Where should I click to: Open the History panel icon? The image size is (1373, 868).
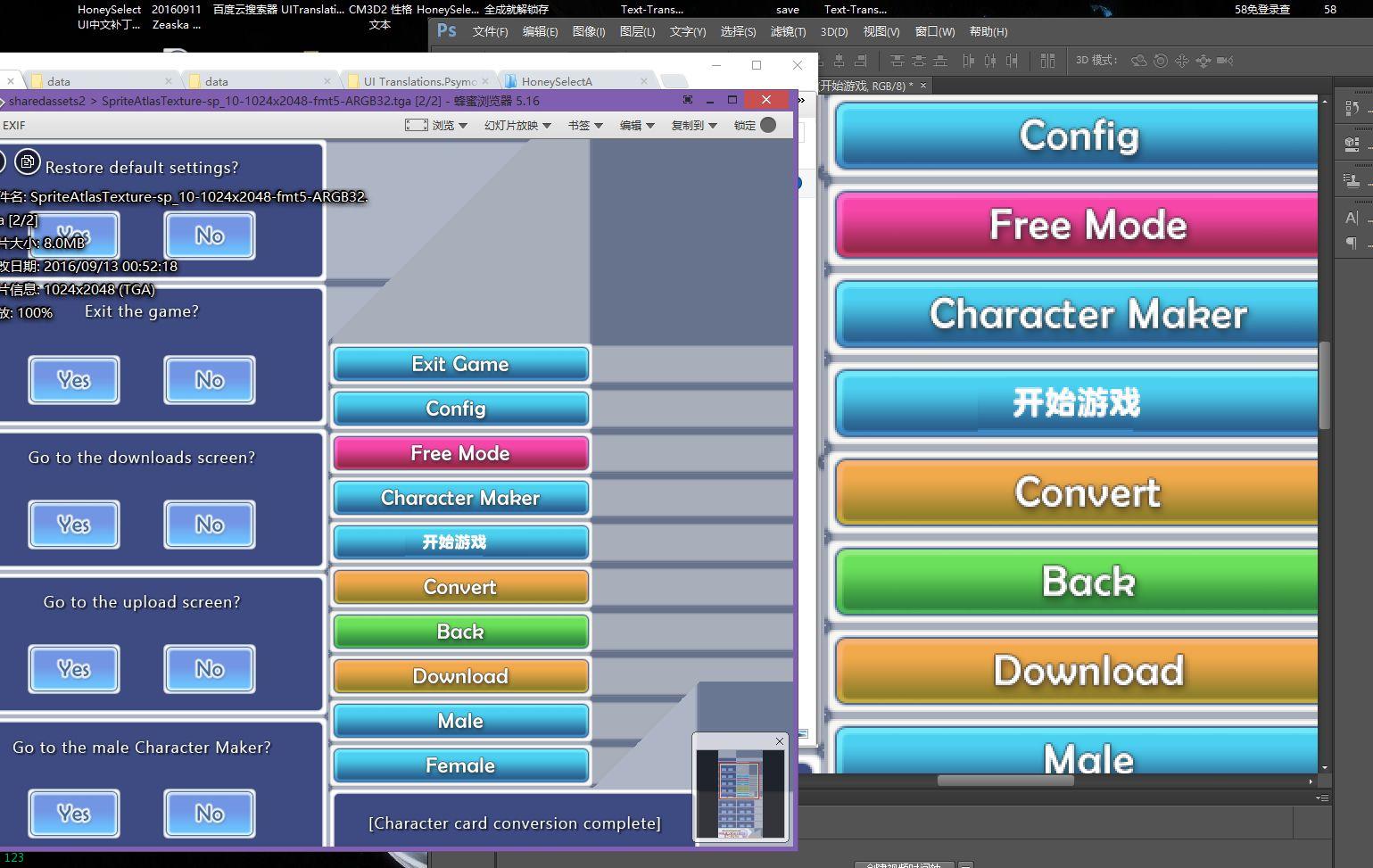[x=1352, y=108]
